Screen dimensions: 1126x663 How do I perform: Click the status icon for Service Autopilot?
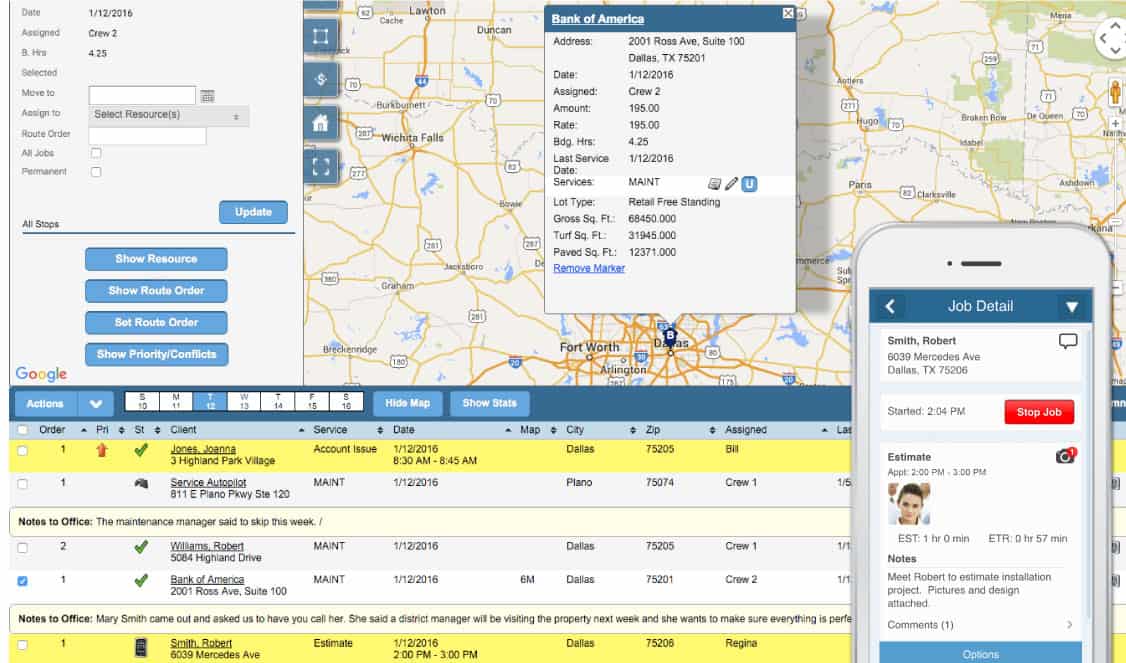tap(141, 483)
